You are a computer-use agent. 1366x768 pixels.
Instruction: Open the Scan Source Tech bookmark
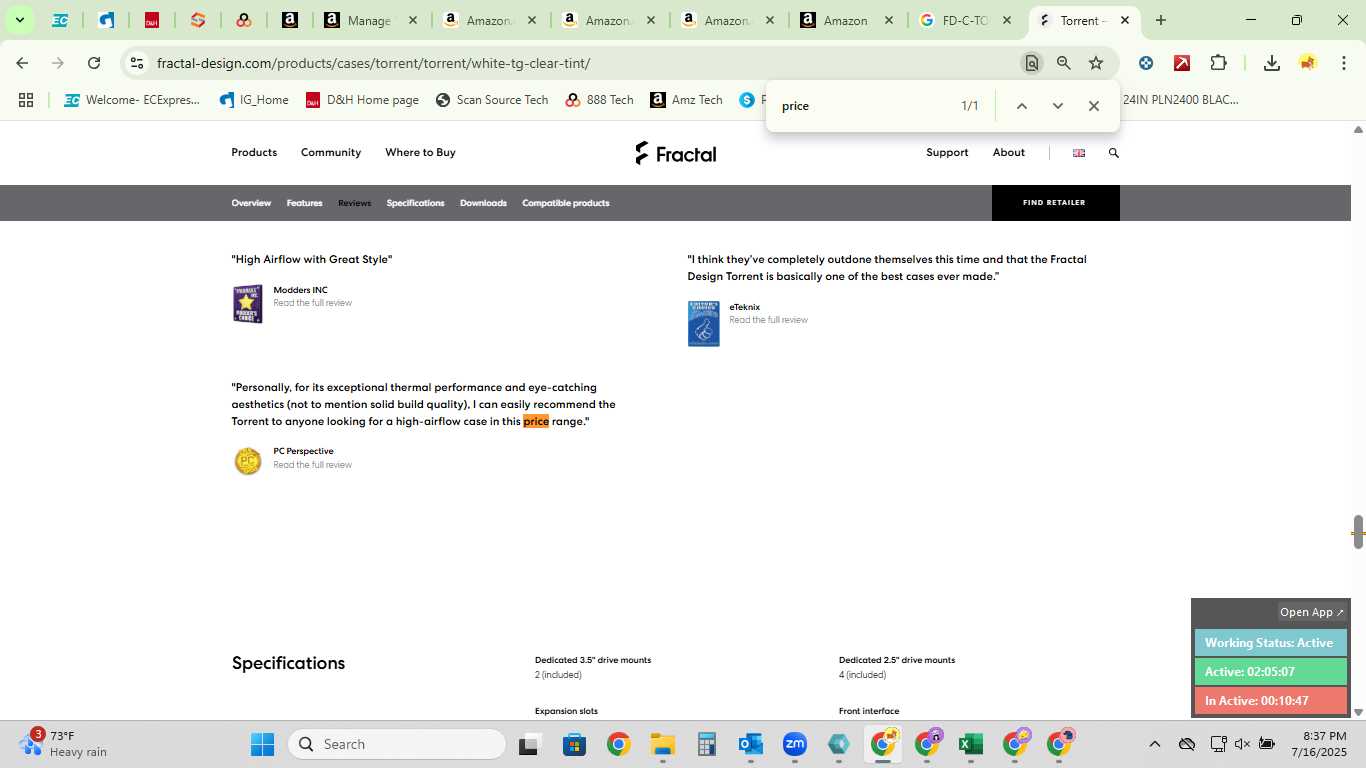(x=492, y=100)
